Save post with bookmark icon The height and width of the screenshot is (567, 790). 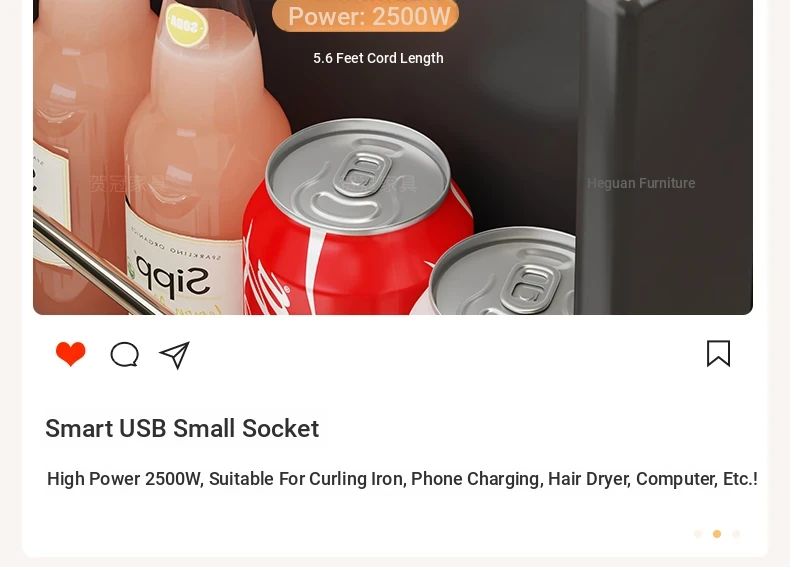click(x=718, y=353)
